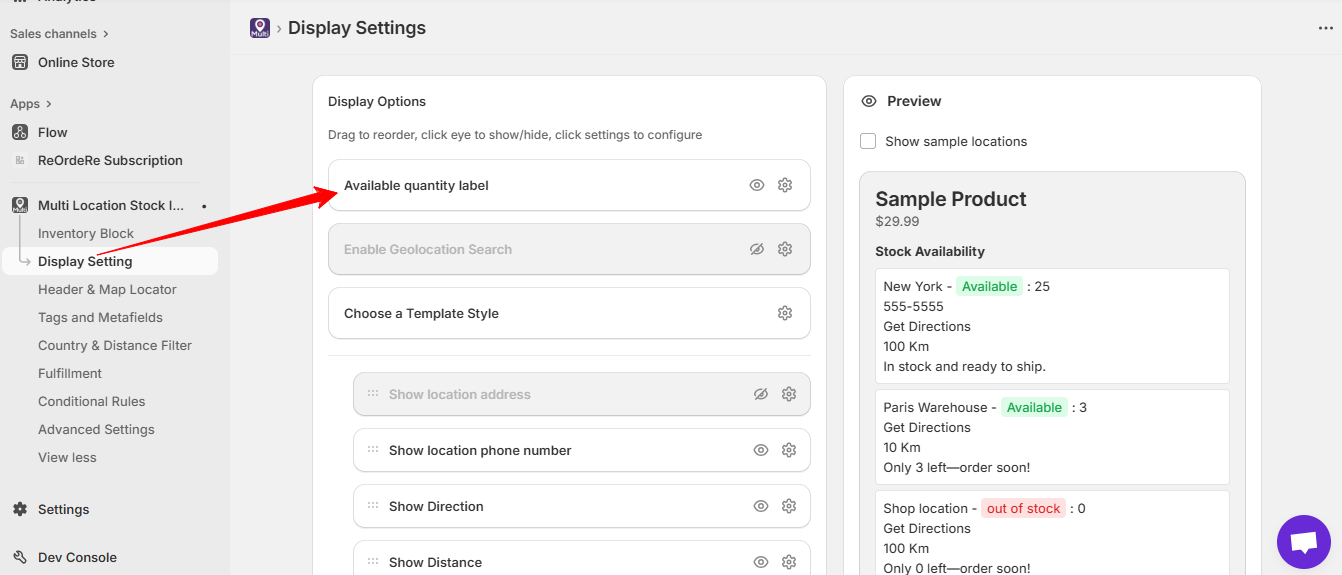1342x575 pixels.
Task: Click the Available quantity label row
Action: pyautogui.click(x=569, y=185)
